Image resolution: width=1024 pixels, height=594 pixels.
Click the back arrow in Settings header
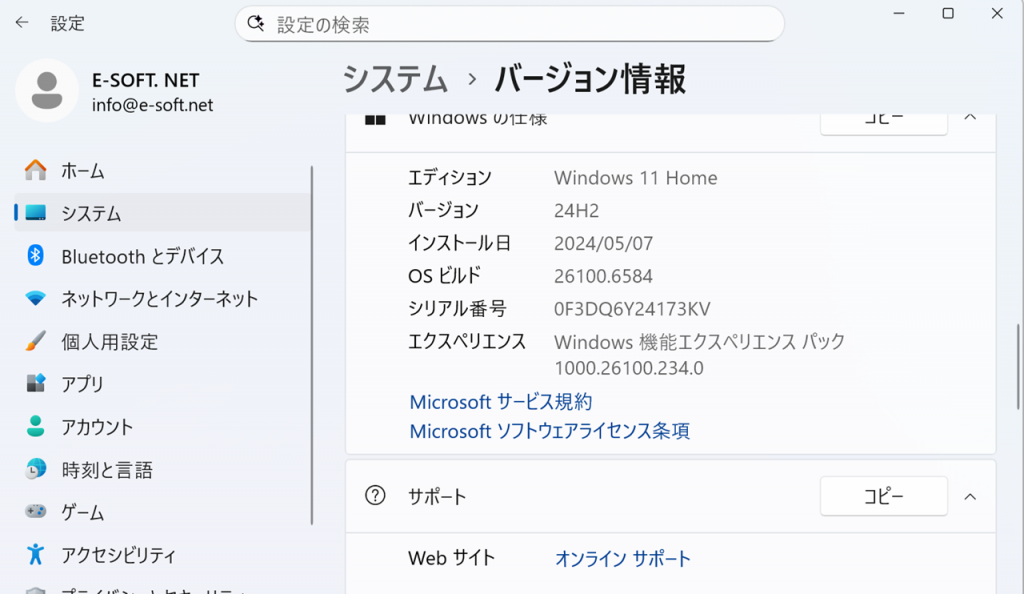click(22, 23)
